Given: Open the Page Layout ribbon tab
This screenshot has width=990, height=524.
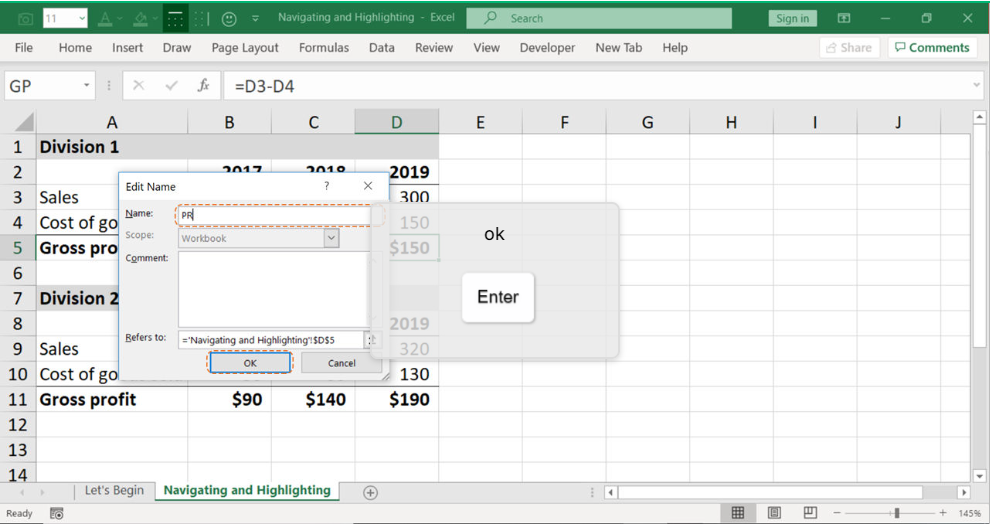Looking at the screenshot, I should 245,48.
